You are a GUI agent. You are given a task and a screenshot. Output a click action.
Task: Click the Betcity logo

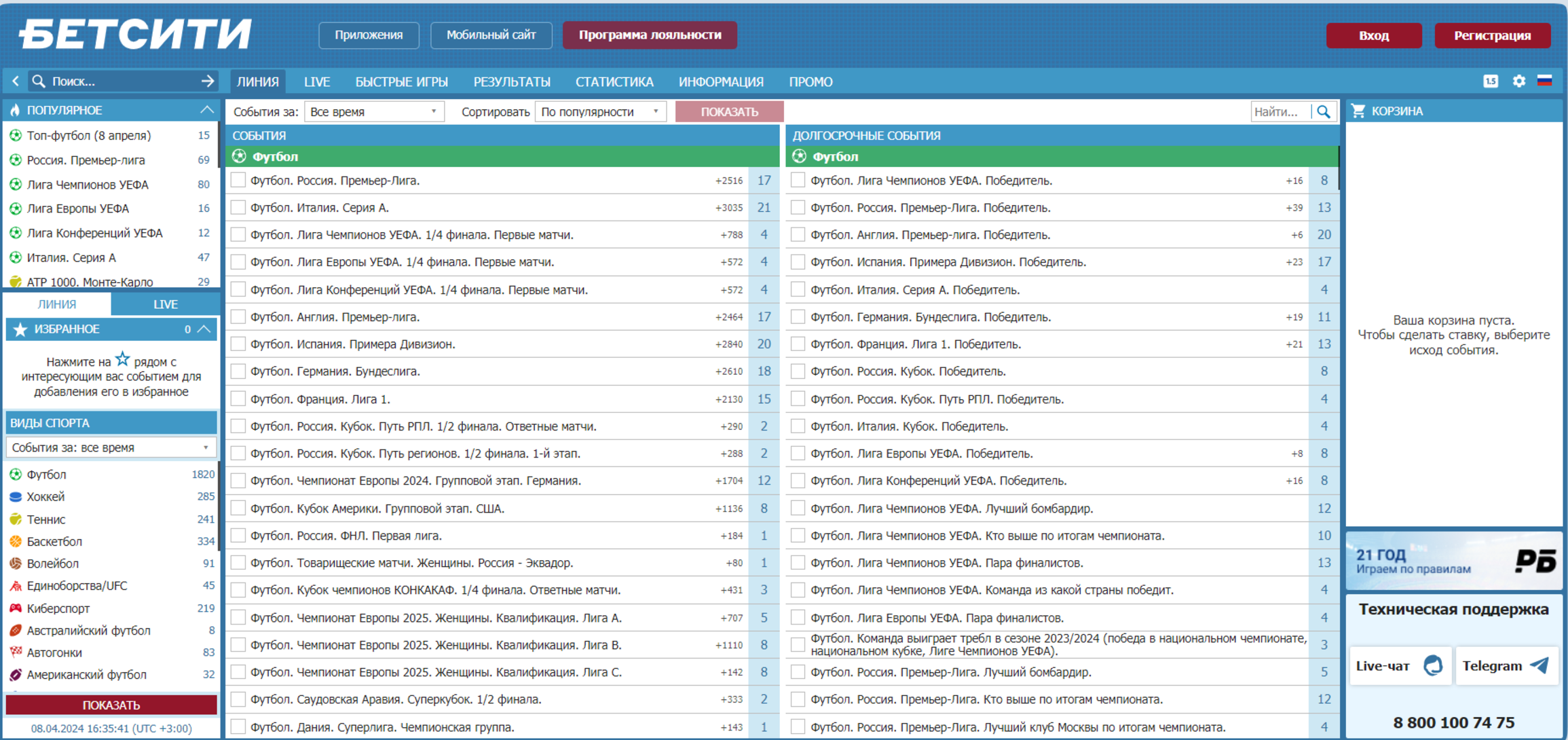pyautogui.click(x=134, y=33)
